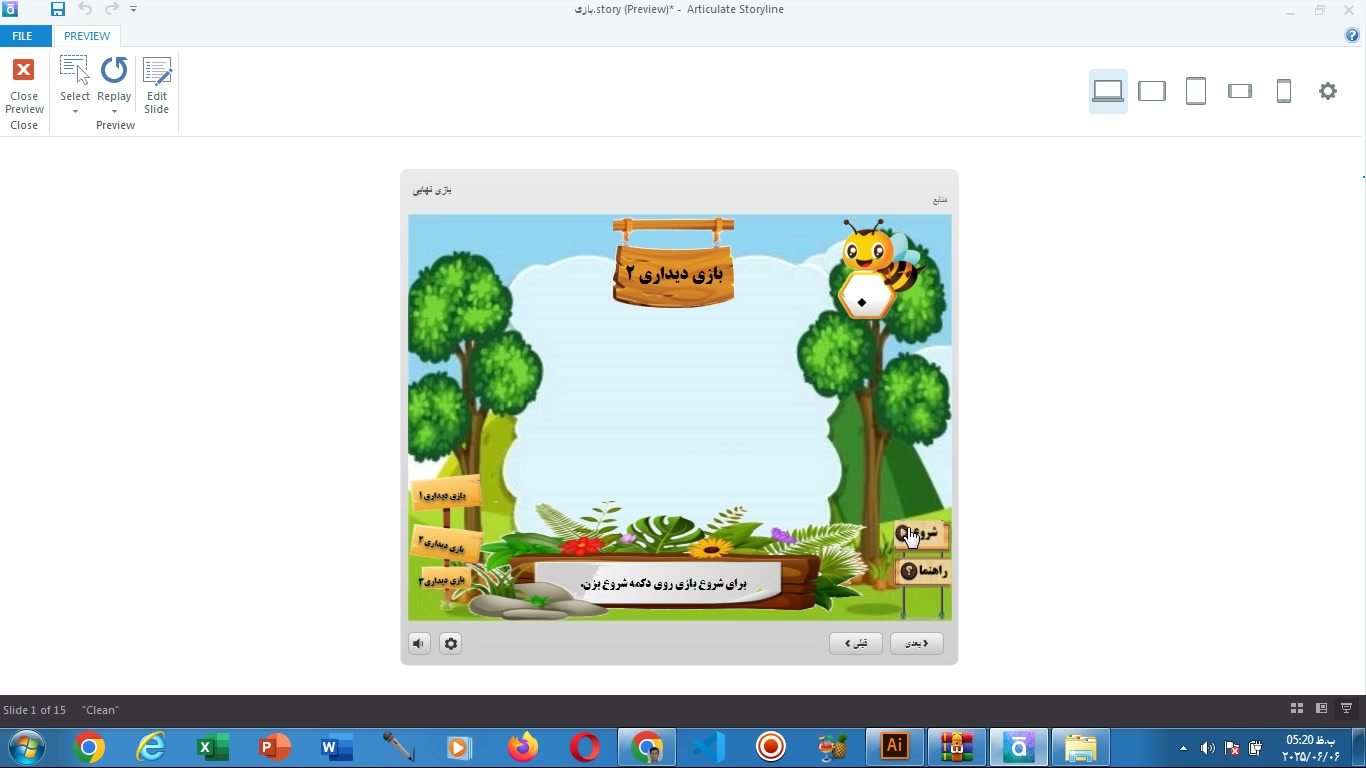1366x768 pixels.
Task: Click the middle view icon in status bar
Action: point(1321,709)
